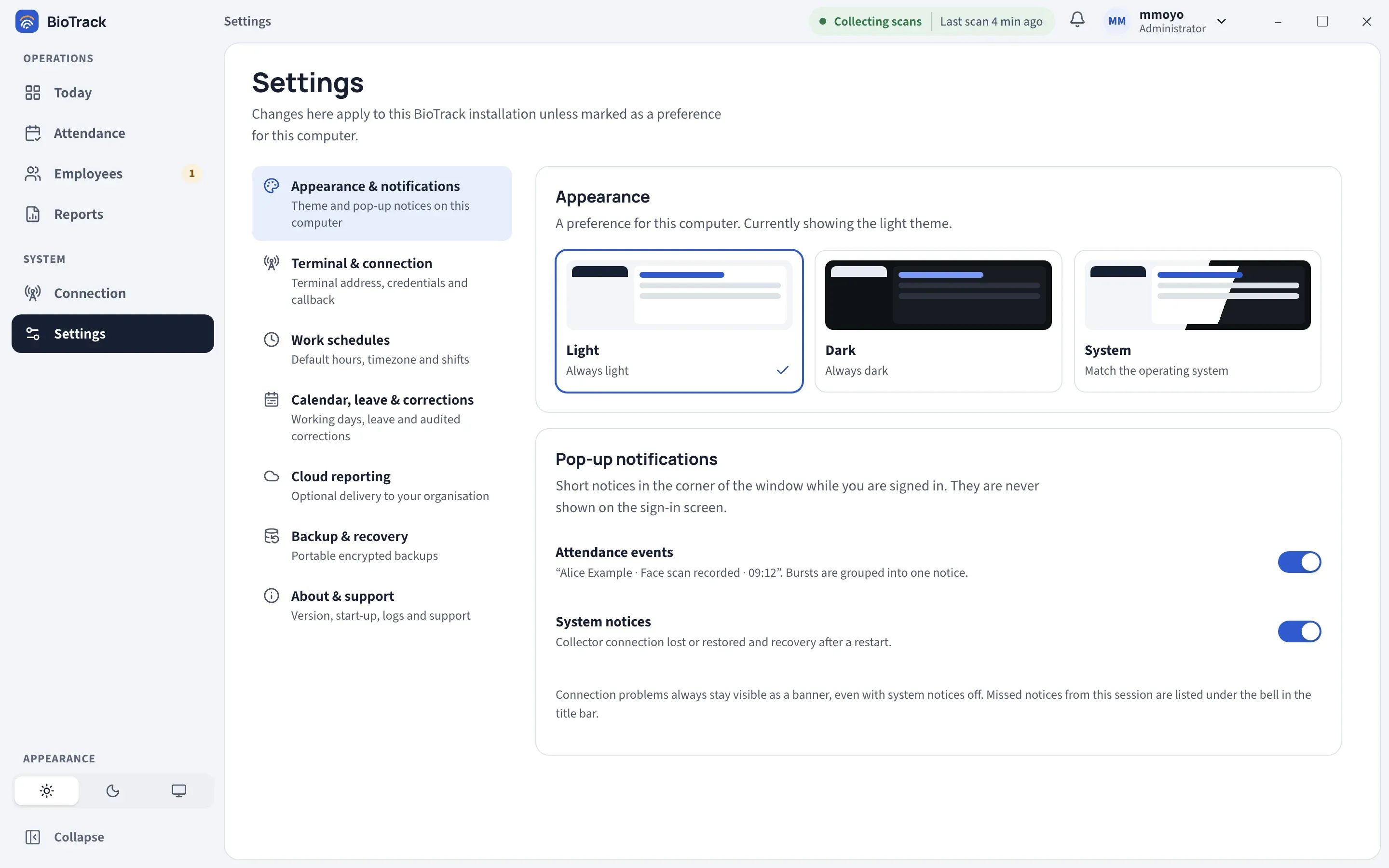Open Attendance in the sidebar
The height and width of the screenshot is (868, 1389).
coord(112,133)
